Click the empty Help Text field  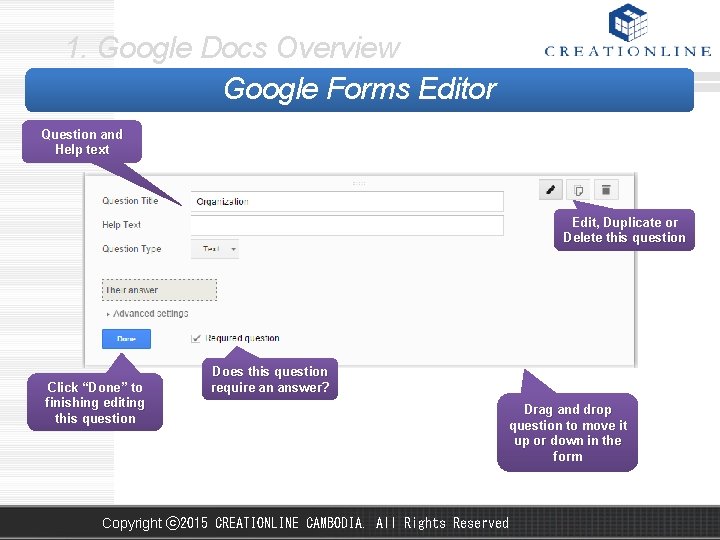pos(347,225)
